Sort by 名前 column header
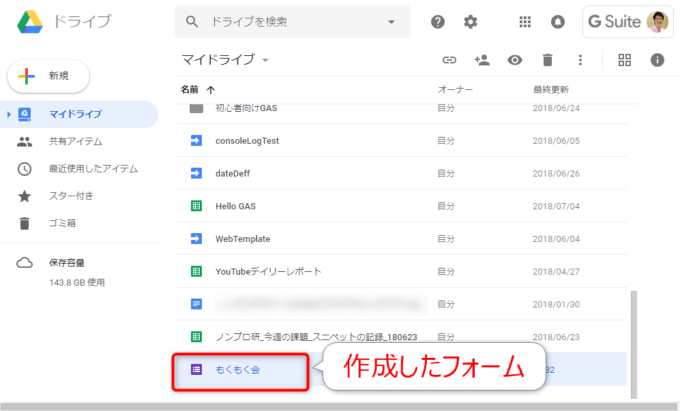The width and height of the screenshot is (680, 411). tap(190, 89)
